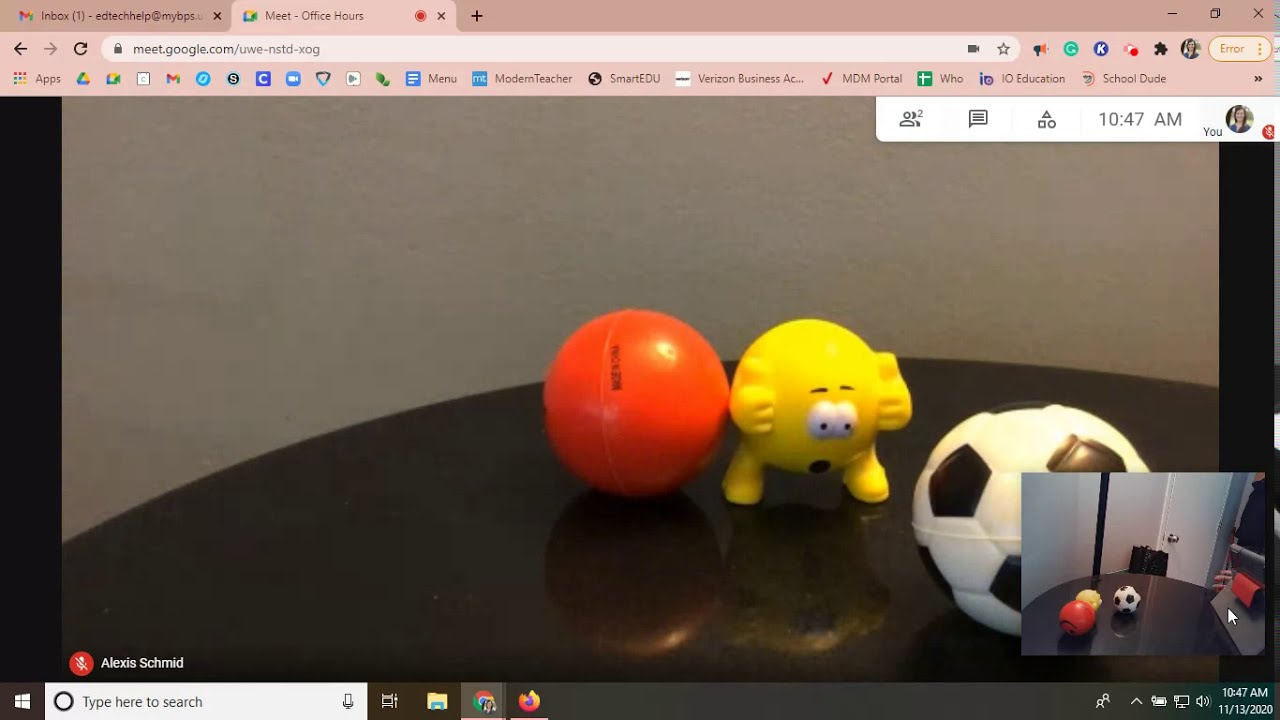Click the address bar URL
Screen dimensions: 1280x720
pyautogui.click(x=226, y=49)
